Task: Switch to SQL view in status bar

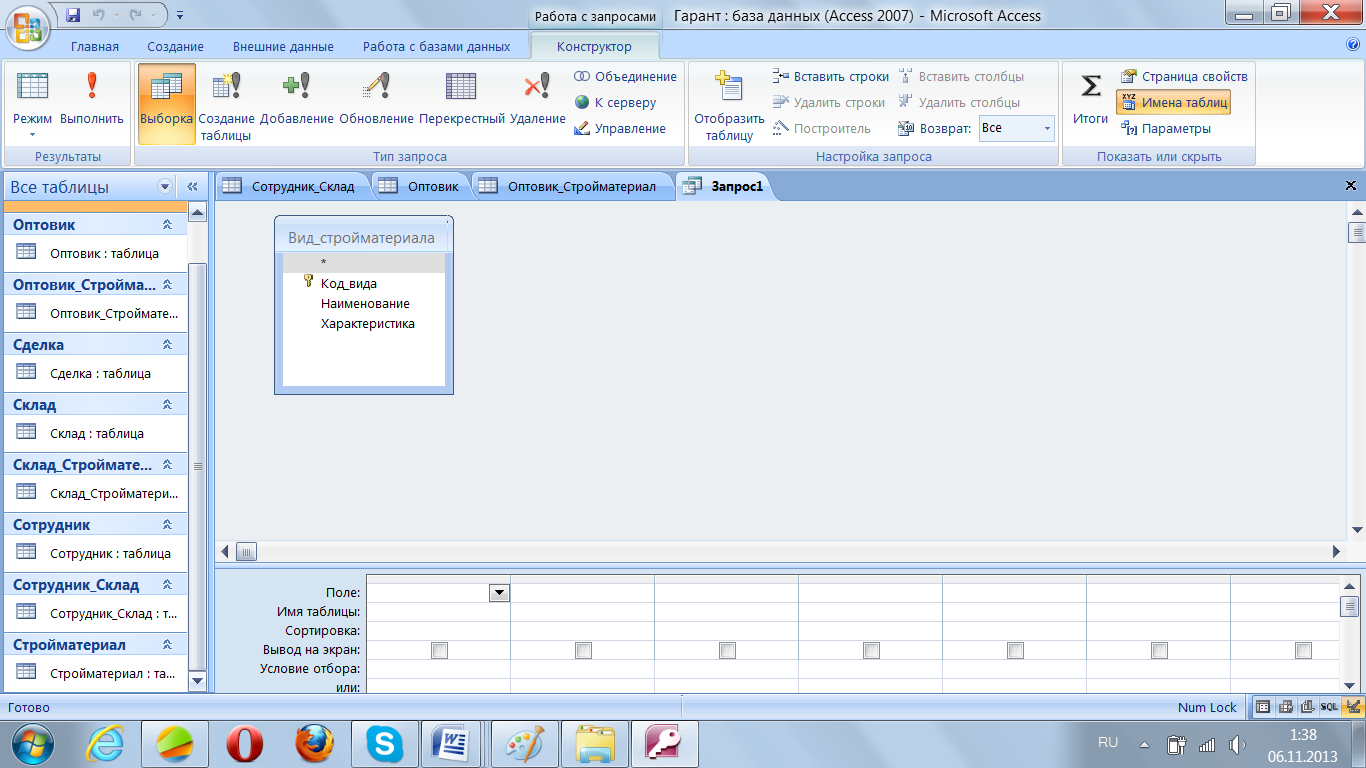Action: 1329,707
